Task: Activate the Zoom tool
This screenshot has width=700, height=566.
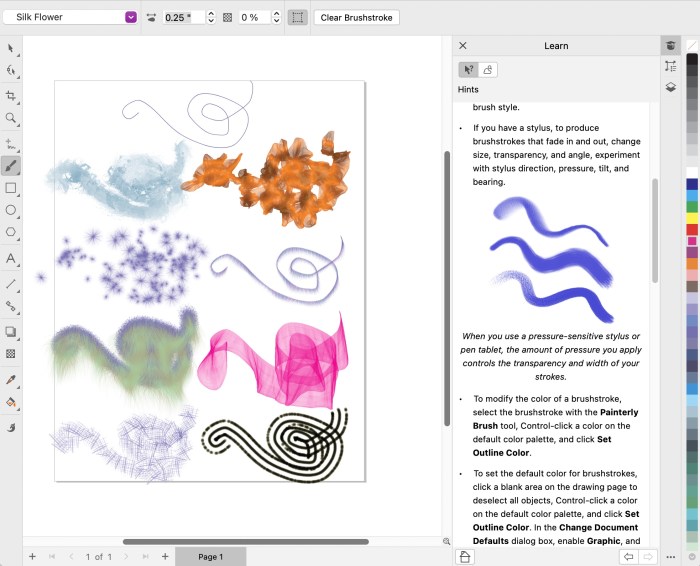Action: 11,118
